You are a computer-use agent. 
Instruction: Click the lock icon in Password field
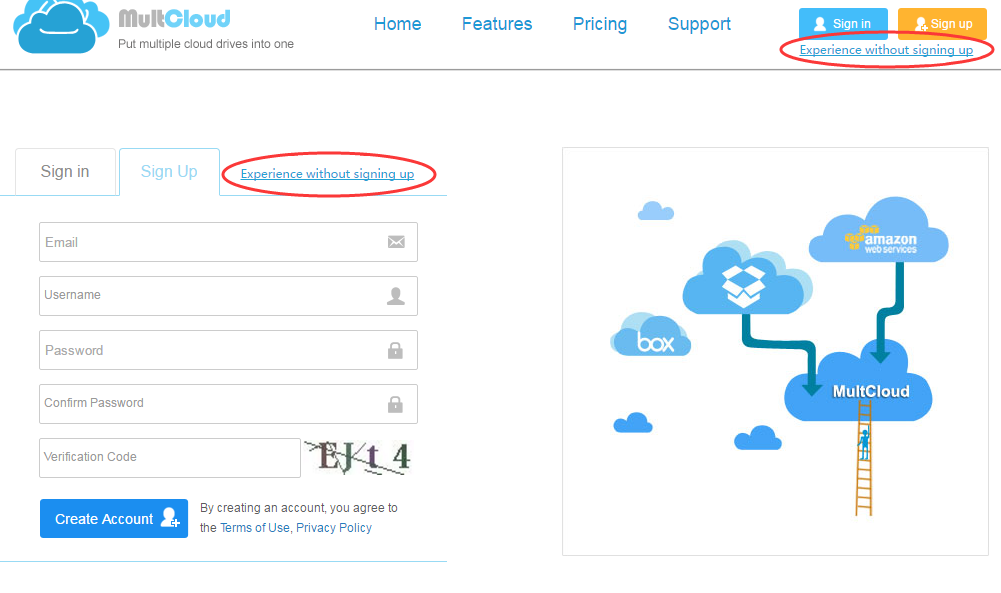[x=395, y=350]
